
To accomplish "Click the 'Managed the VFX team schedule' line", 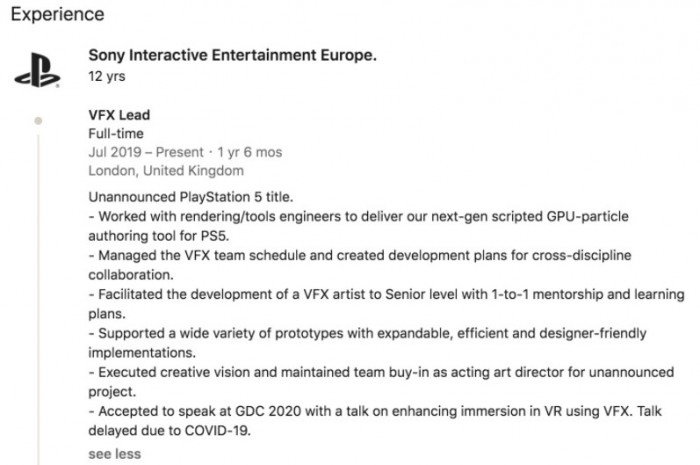I will (x=360, y=256).
